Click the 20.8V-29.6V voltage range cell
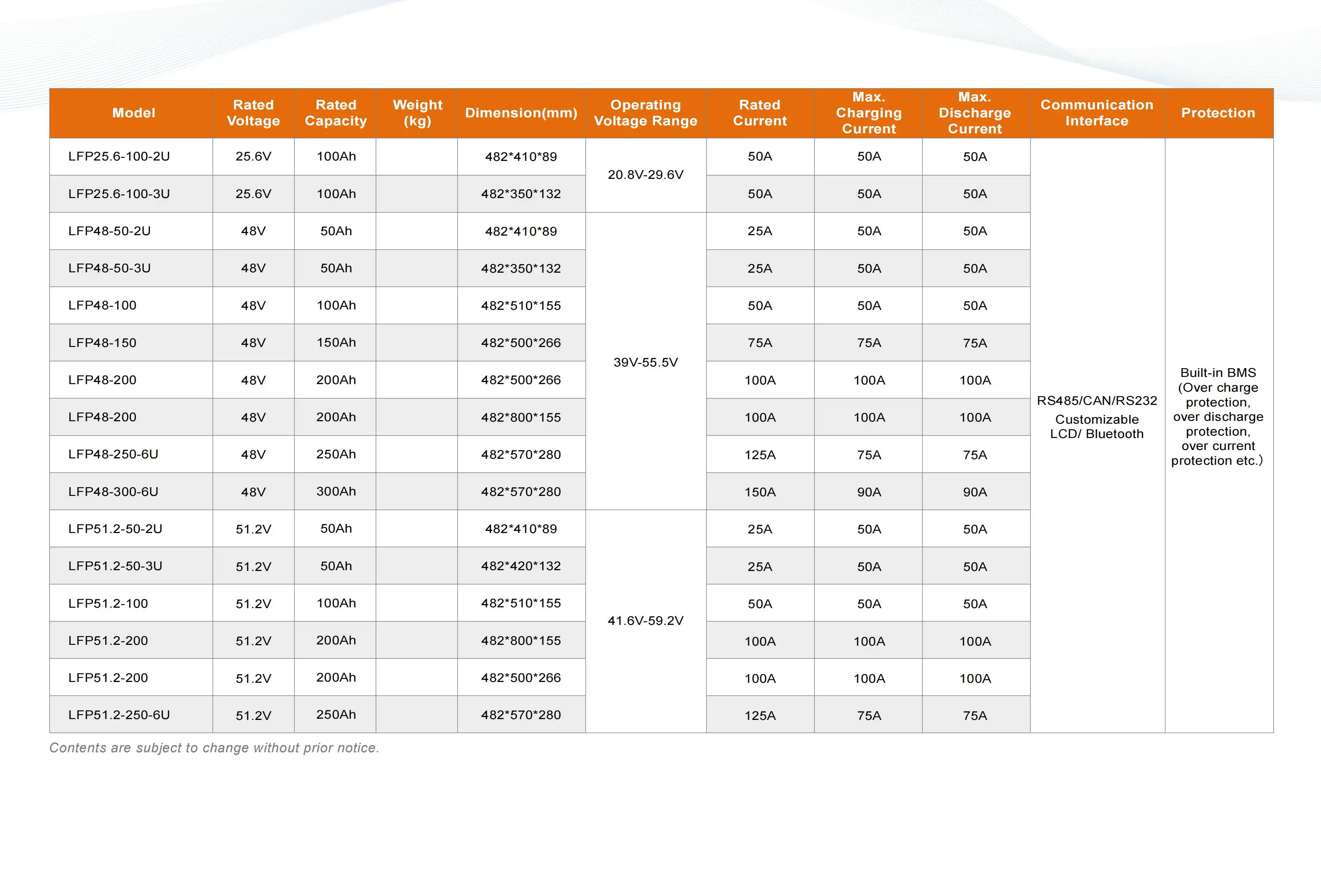The width and height of the screenshot is (1321, 896). point(646,174)
